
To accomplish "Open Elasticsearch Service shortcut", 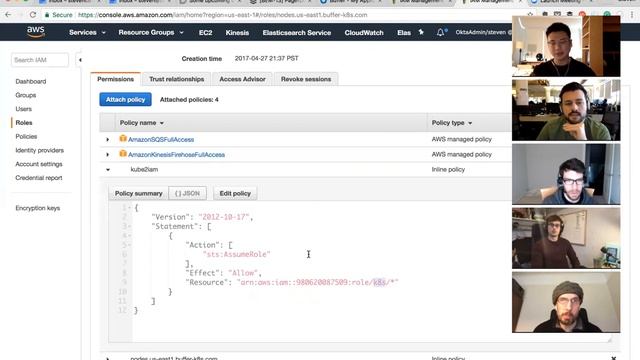I will coord(297,32).
